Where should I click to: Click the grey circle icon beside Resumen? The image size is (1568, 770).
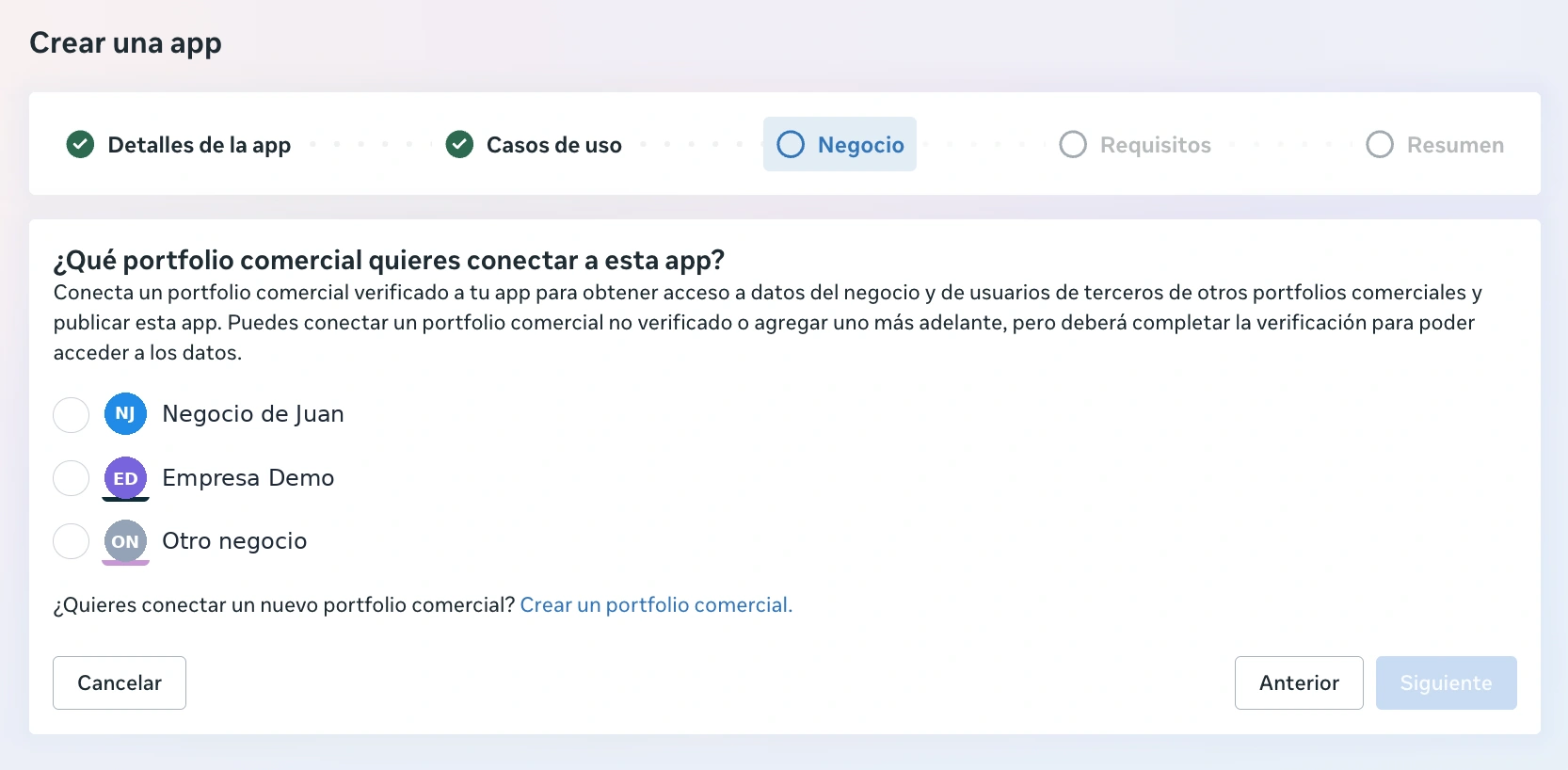[x=1380, y=144]
